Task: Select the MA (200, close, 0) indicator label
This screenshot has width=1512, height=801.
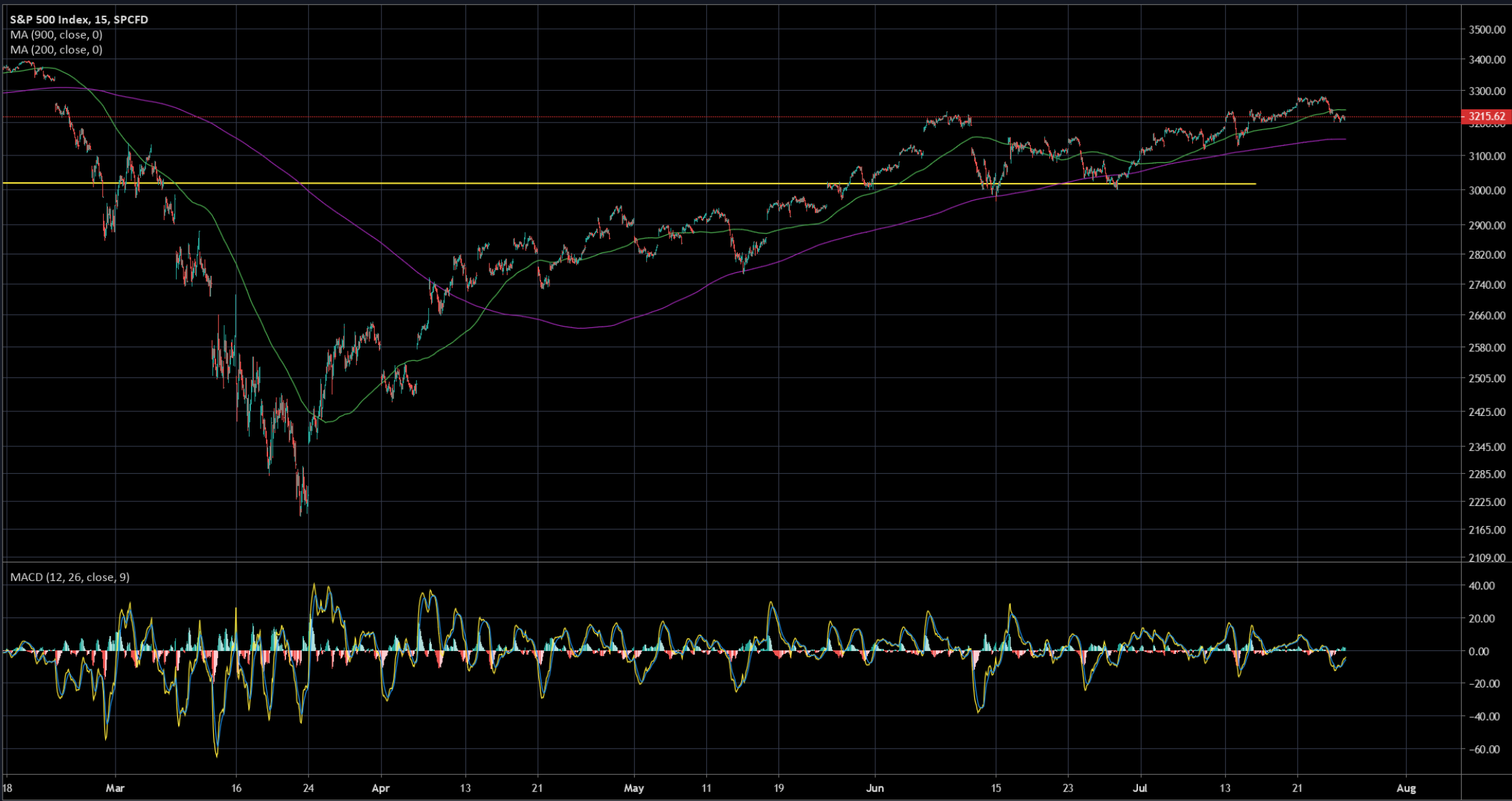Action: pyautogui.click(x=56, y=50)
